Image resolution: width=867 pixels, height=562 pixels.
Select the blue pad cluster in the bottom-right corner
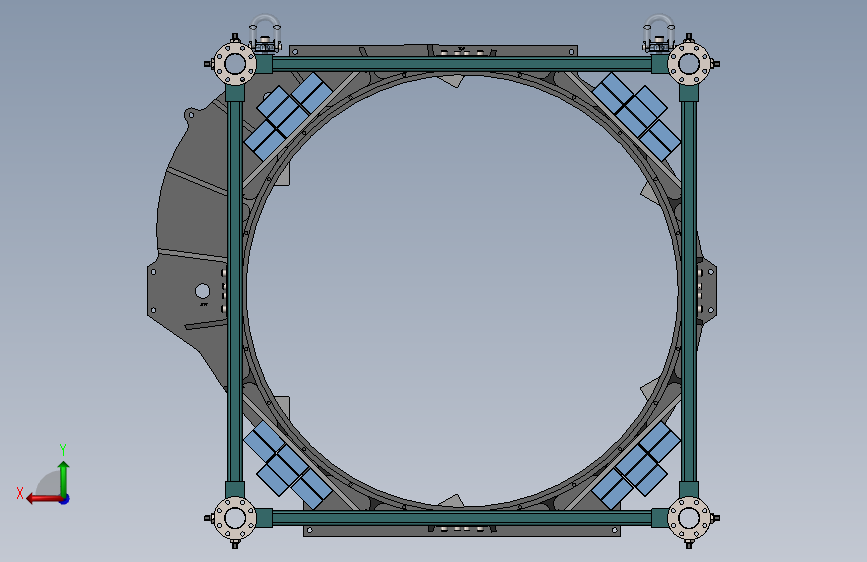tap(636, 465)
